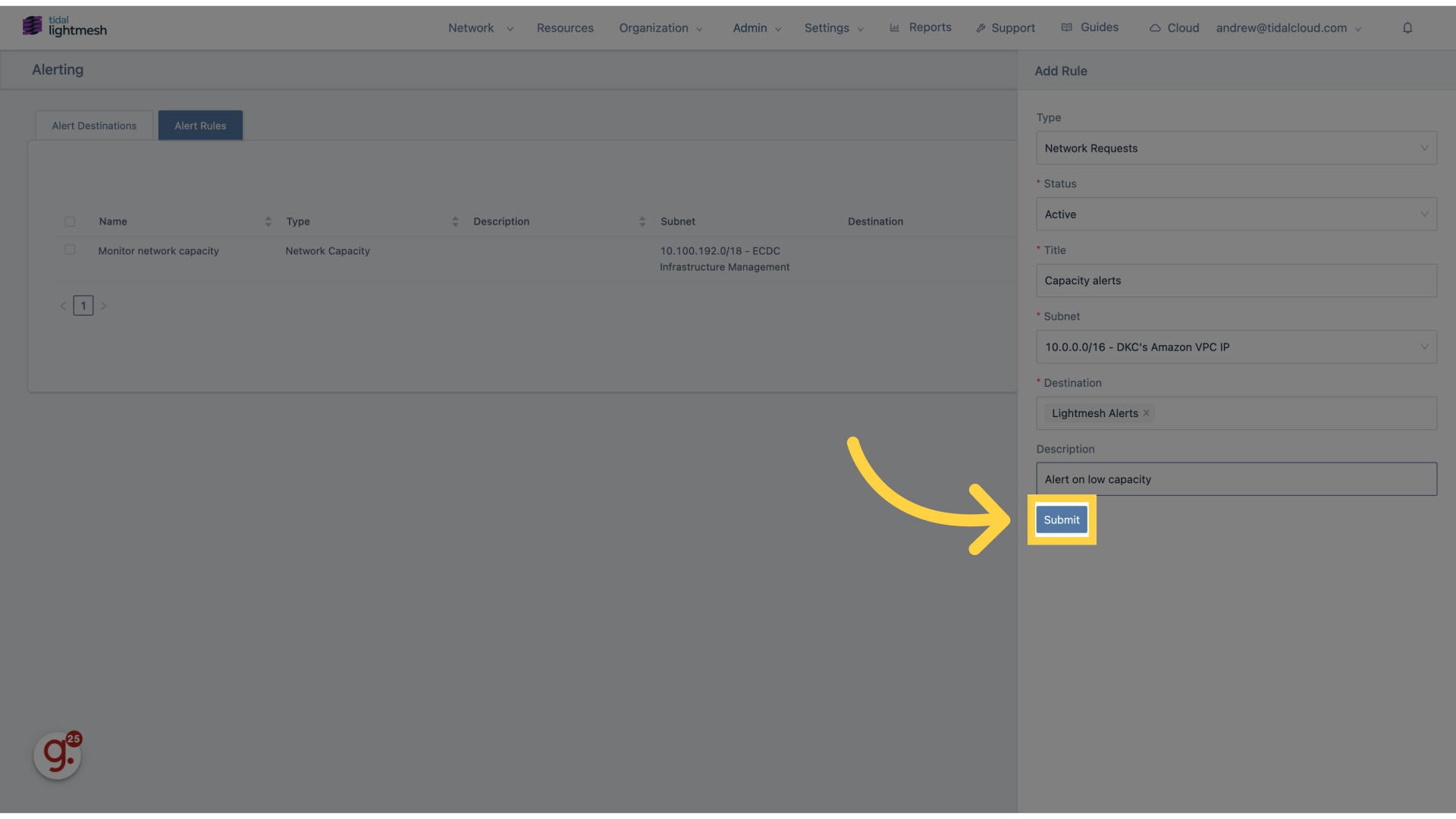Sort the table by Name column
The width and height of the screenshot is (1456, 819).
[268, 221]
